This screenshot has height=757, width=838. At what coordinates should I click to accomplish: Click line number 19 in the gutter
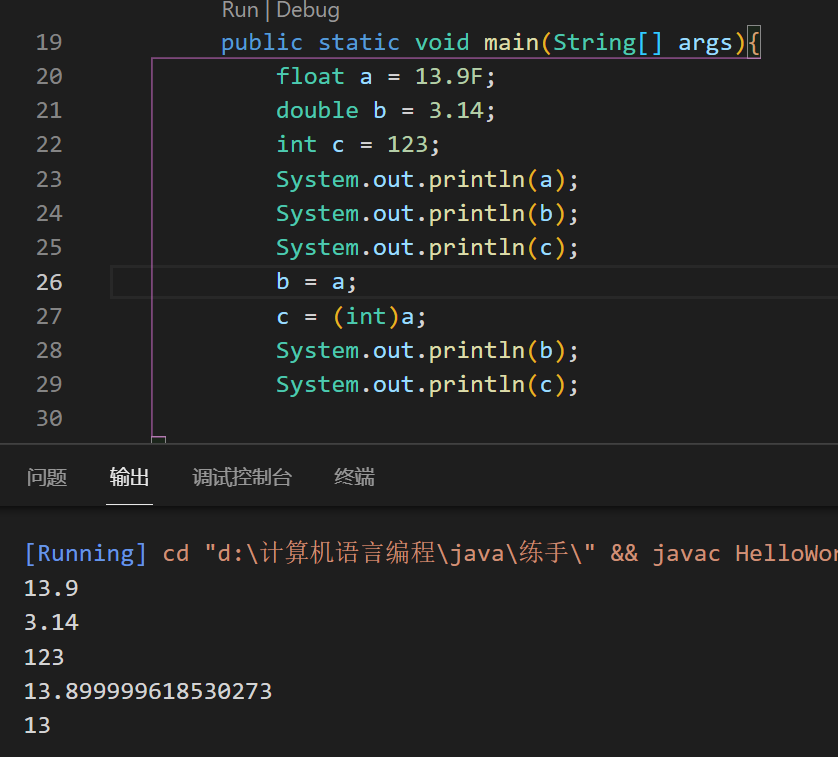click(x=48, y=43)
